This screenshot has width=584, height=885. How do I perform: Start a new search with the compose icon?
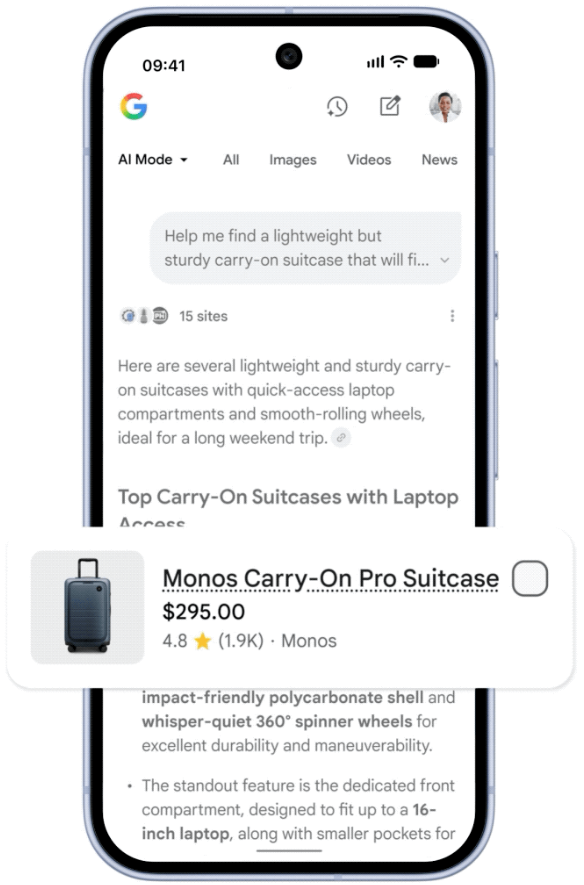(389, 106)
